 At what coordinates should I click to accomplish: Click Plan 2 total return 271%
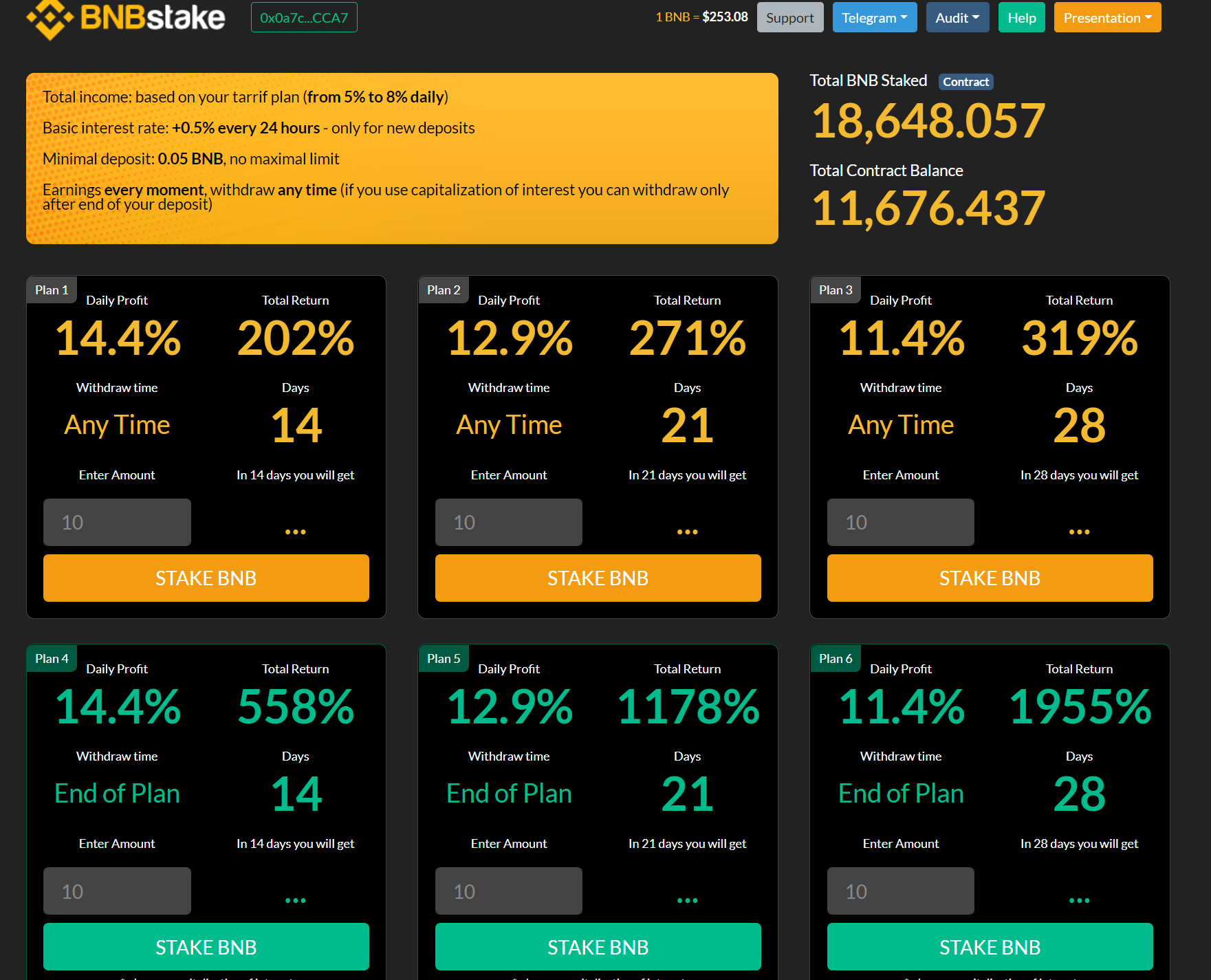tap(688, 338)
